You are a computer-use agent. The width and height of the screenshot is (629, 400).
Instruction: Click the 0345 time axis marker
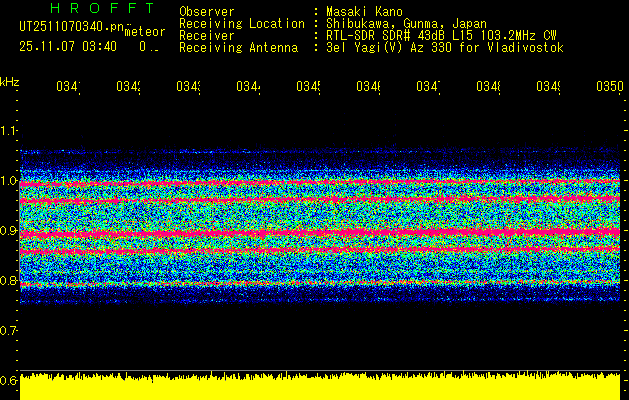308,86
